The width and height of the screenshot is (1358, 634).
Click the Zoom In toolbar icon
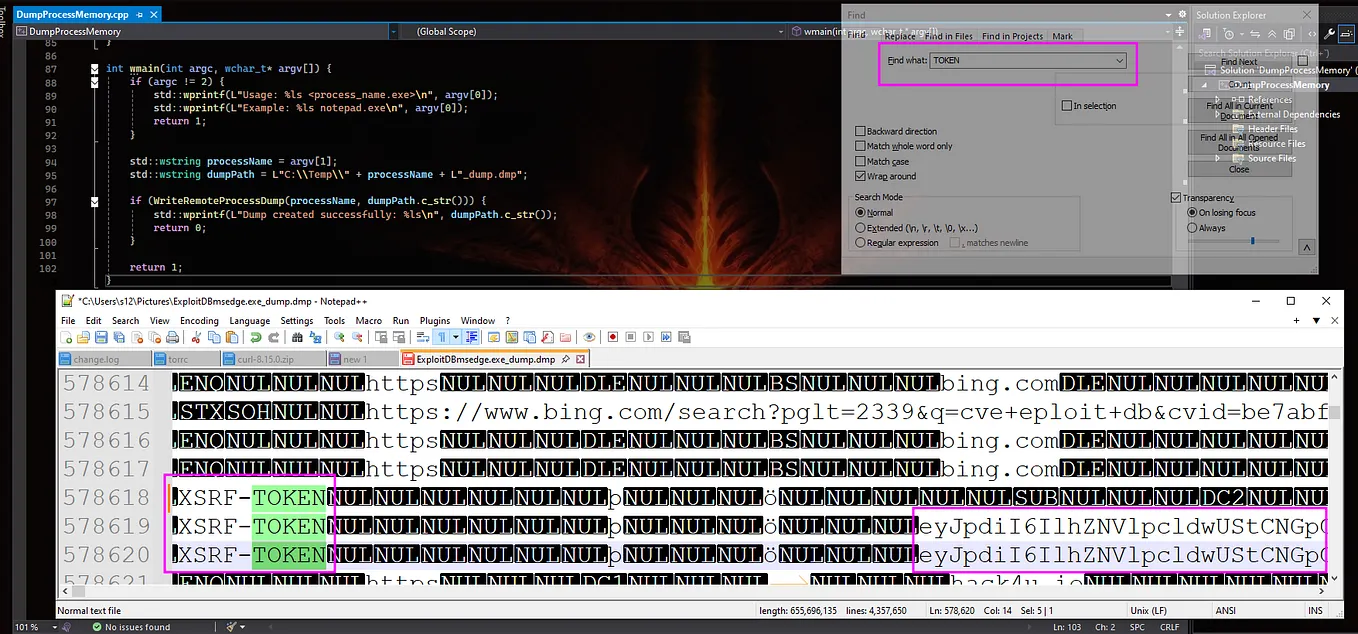[x=338, y=335]
